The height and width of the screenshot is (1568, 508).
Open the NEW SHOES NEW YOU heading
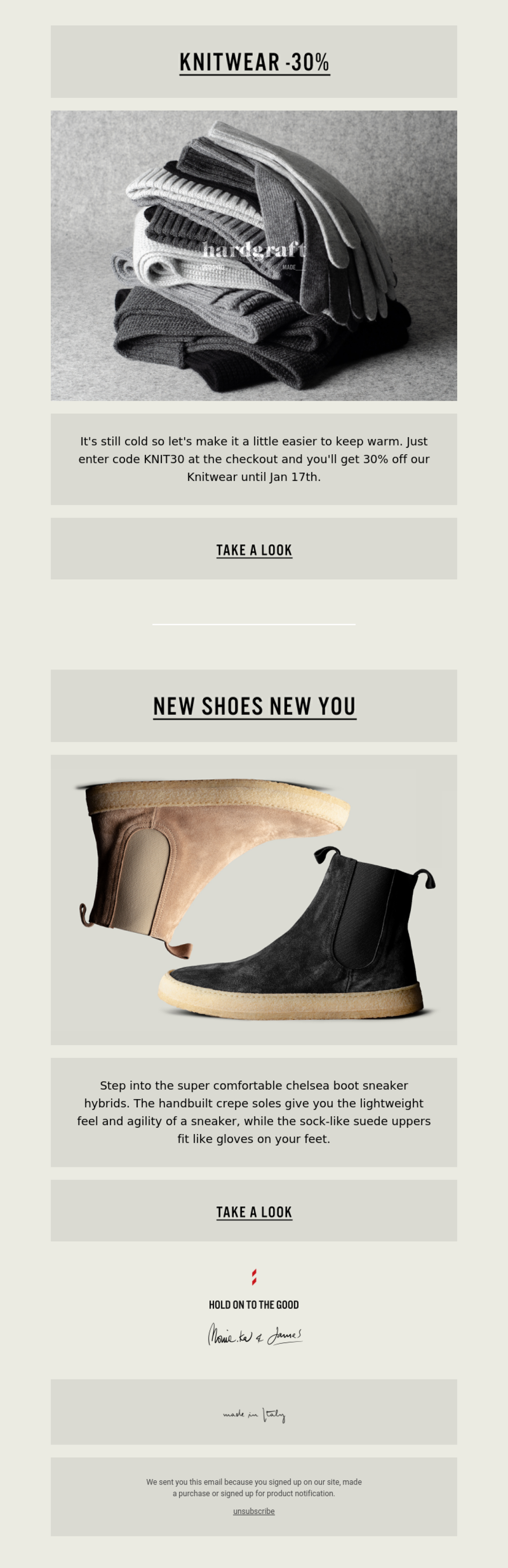(x=254, y=706)
